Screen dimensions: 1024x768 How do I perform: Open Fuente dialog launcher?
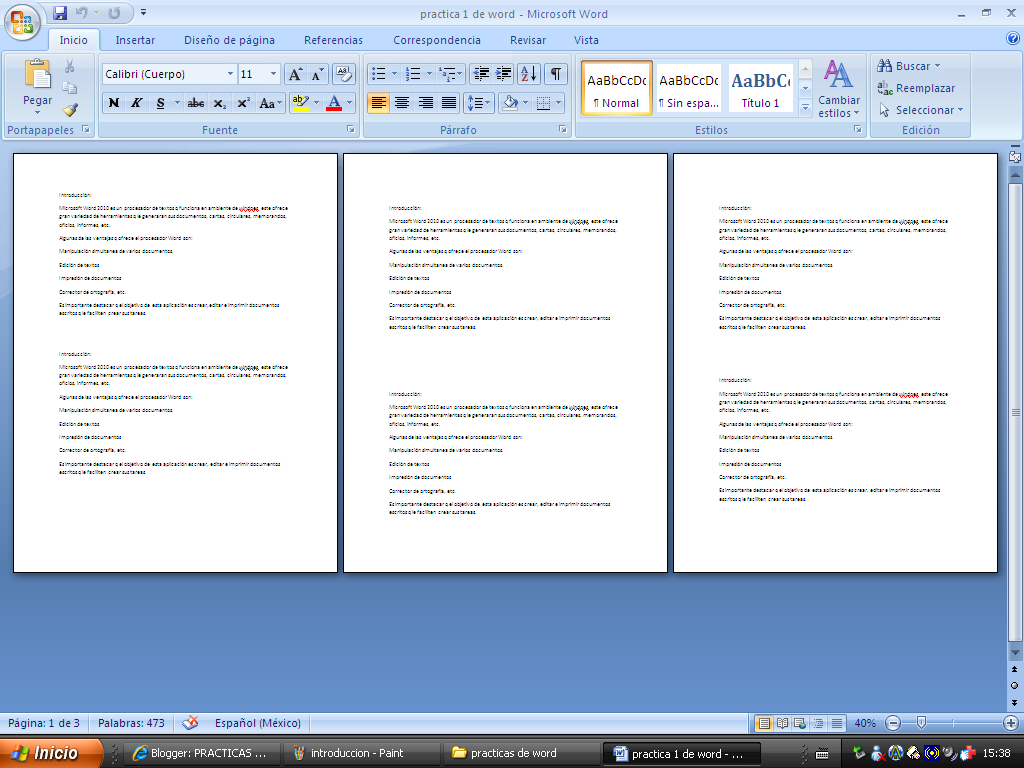[351, 129]
